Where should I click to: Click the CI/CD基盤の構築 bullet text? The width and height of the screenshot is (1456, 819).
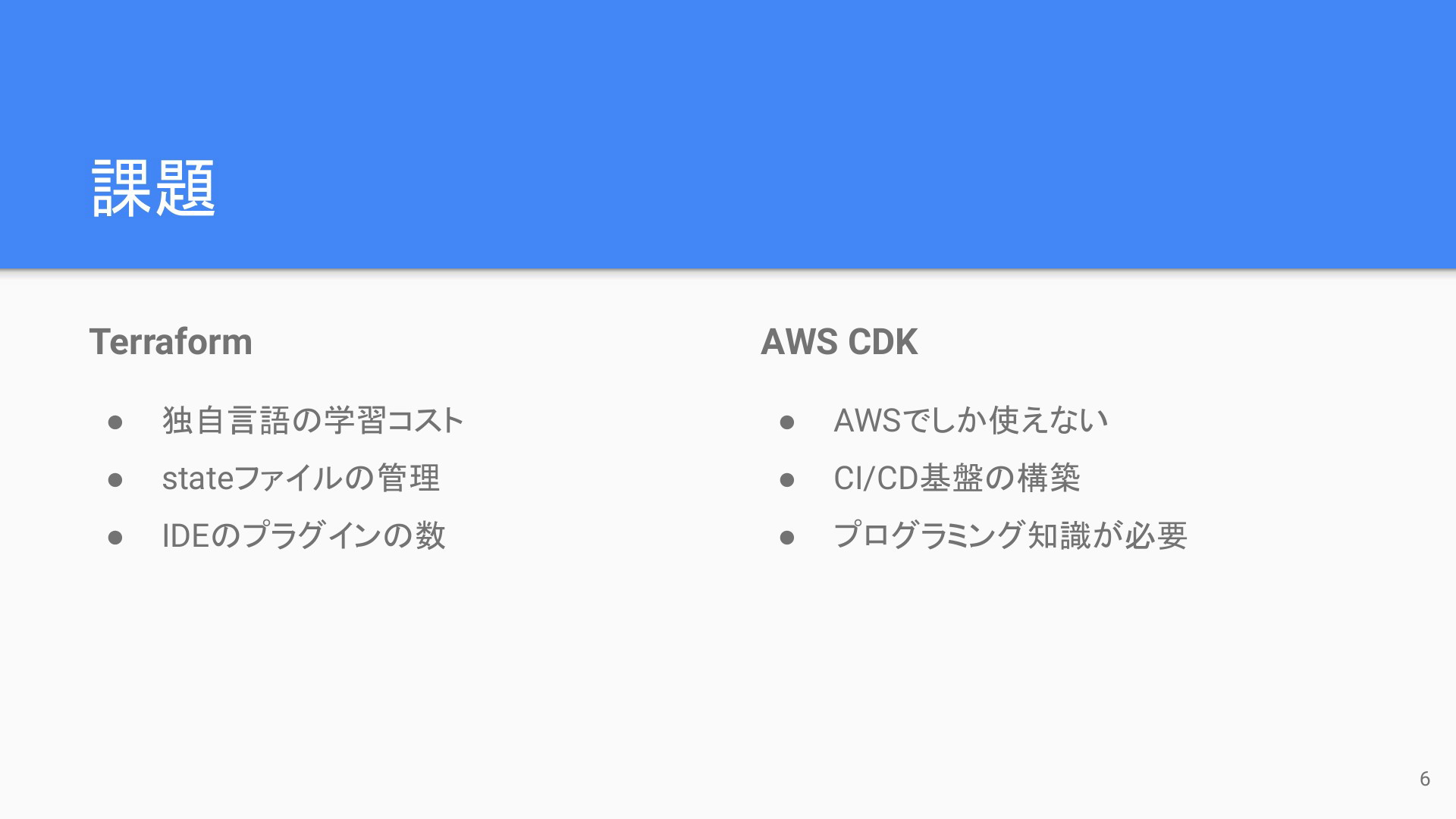pos(957,479)
